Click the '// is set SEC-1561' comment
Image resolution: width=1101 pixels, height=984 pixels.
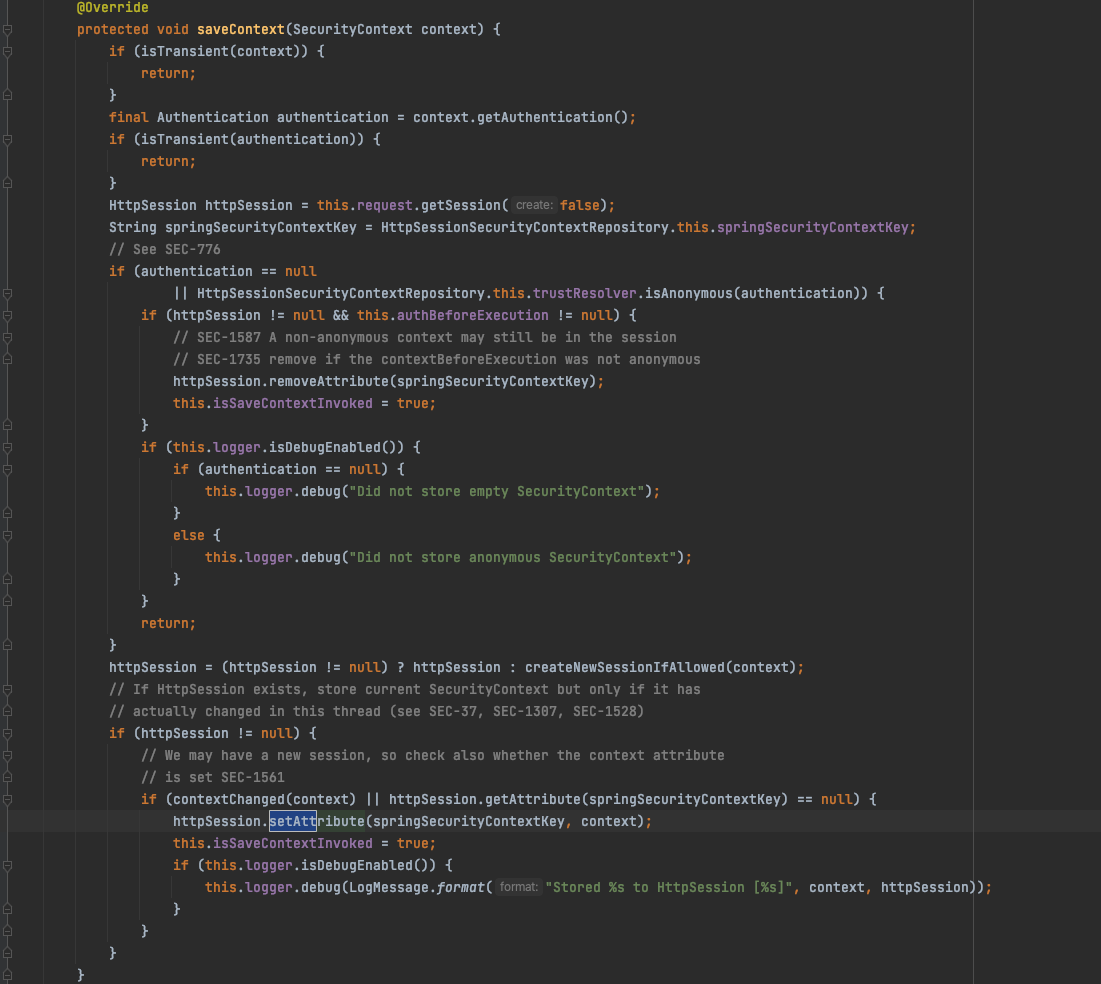point(212,778)
